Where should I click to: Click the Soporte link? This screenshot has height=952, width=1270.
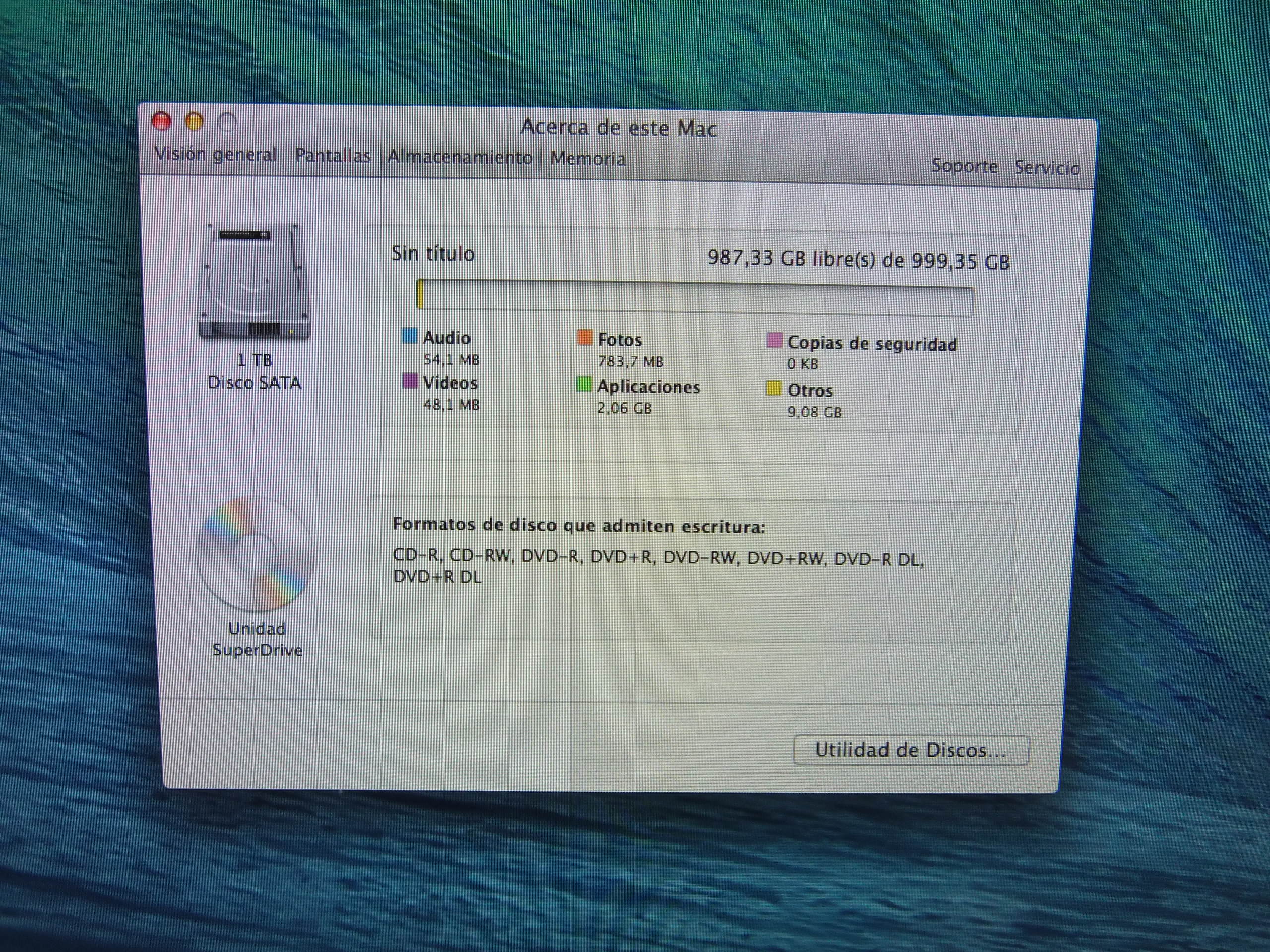coord(964,166)
